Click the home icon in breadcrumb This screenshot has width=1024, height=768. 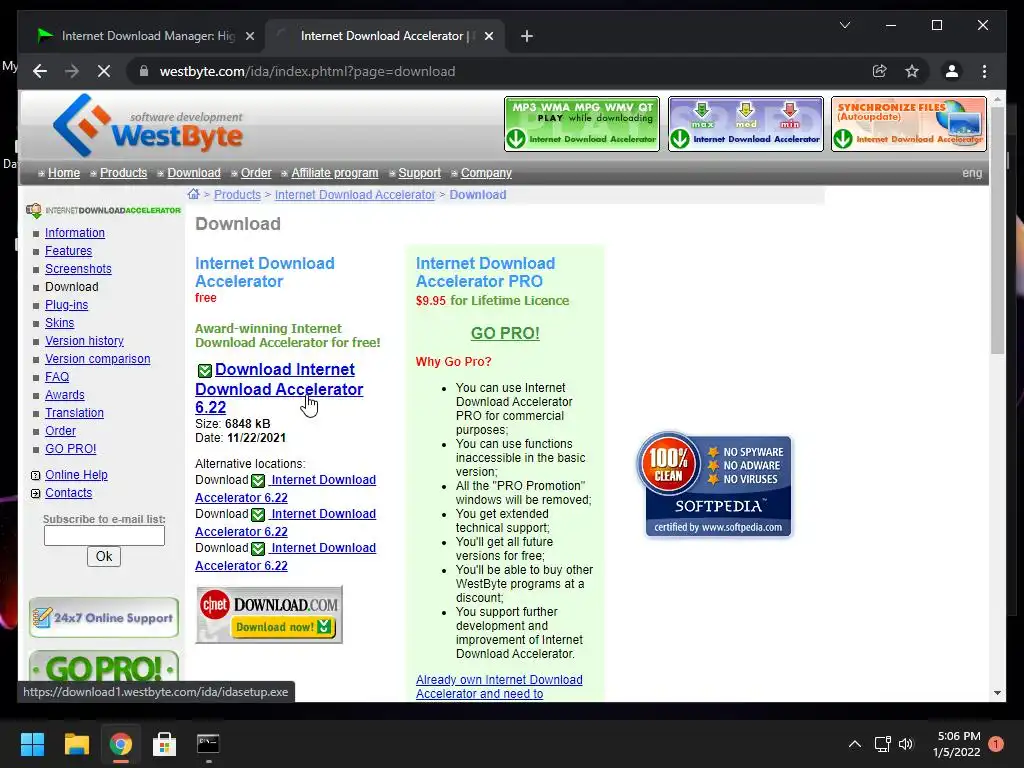pos(193,194)
